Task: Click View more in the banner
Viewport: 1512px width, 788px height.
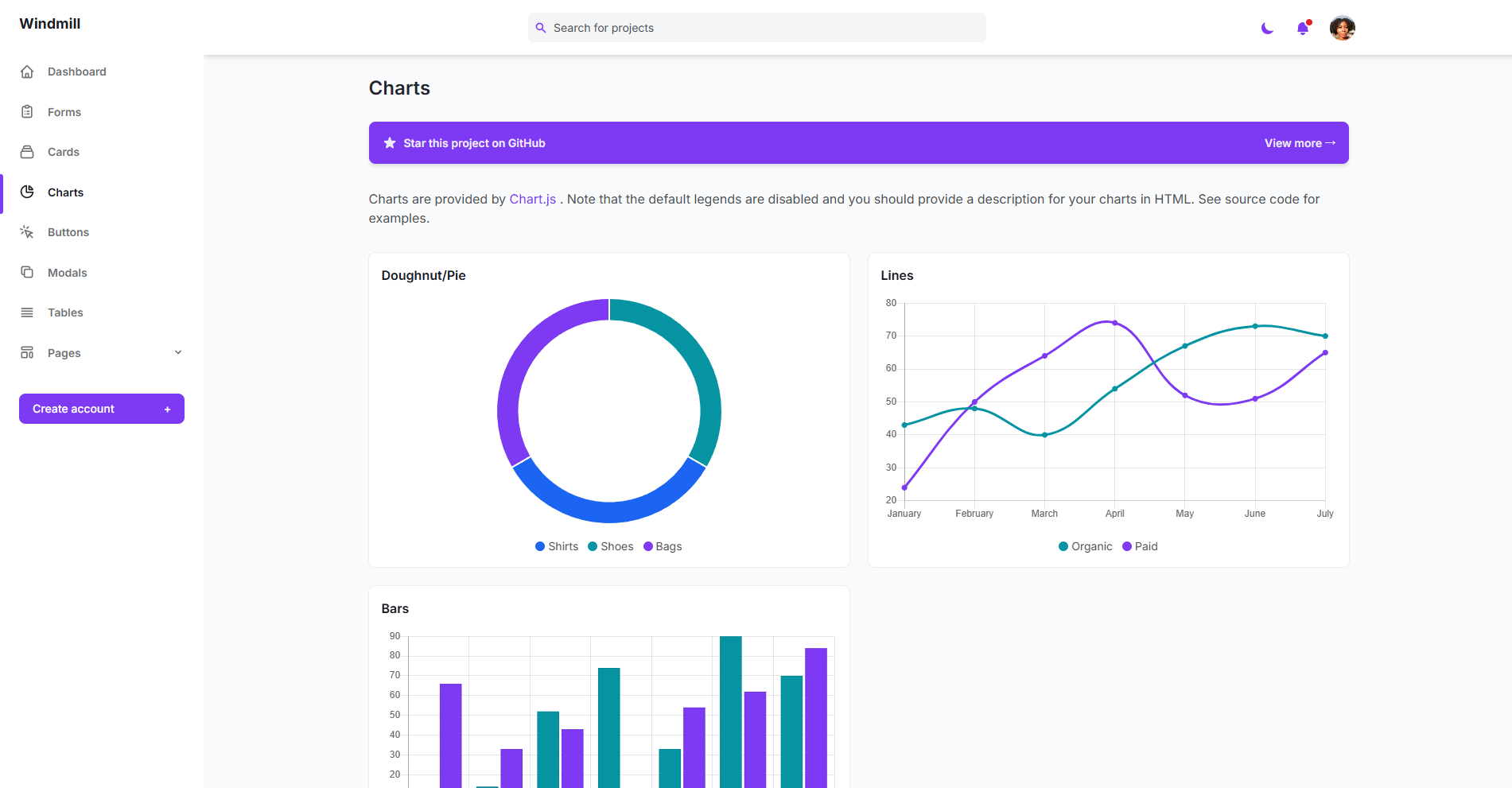Action: coord(1300,143)
